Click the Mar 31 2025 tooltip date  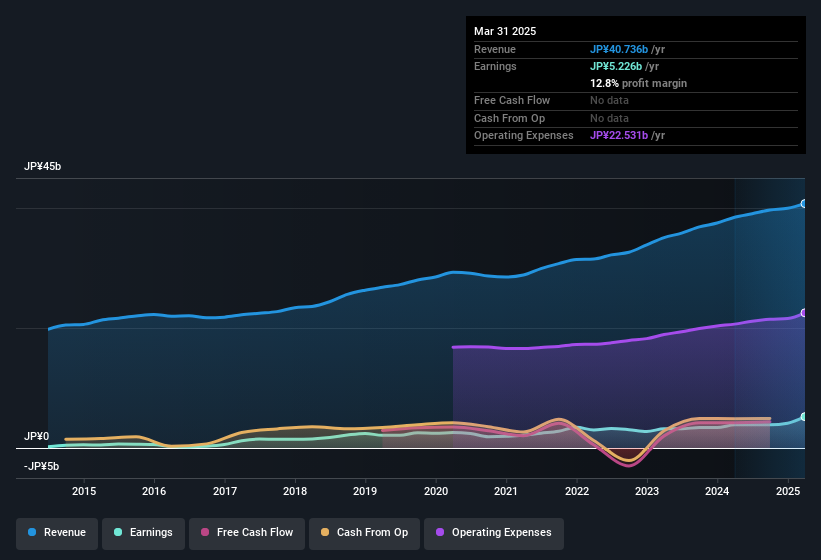tap(505, 31)
